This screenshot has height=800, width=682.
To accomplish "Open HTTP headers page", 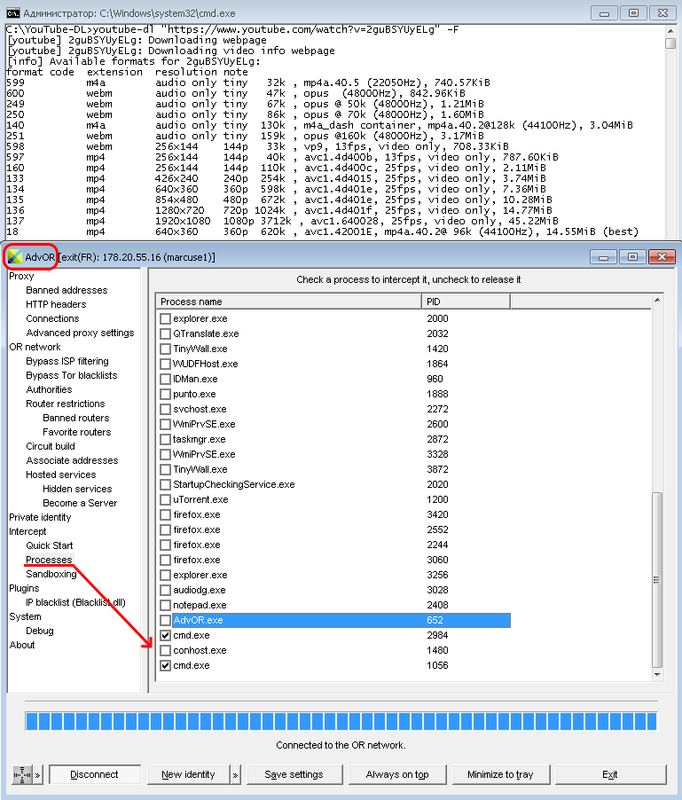I will 56,305.
